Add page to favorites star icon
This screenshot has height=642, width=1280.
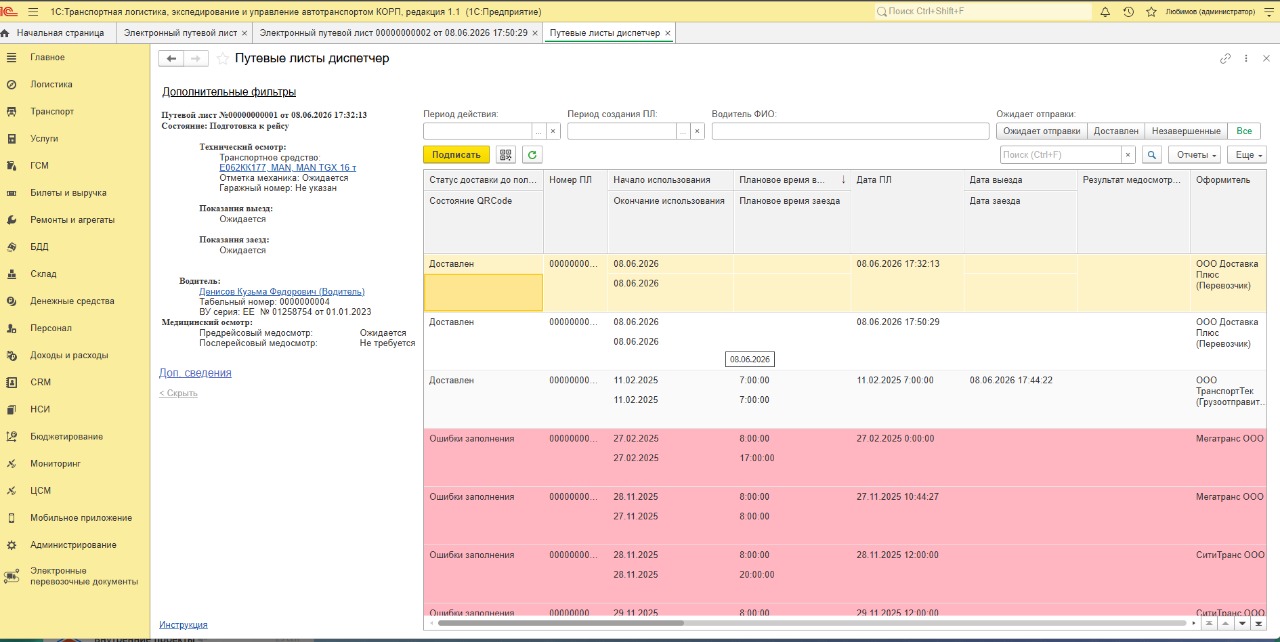click(223, 59)
